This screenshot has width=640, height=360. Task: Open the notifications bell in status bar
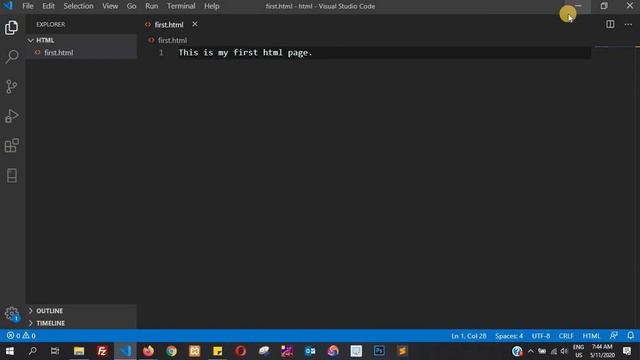click(x=630, y=336)
